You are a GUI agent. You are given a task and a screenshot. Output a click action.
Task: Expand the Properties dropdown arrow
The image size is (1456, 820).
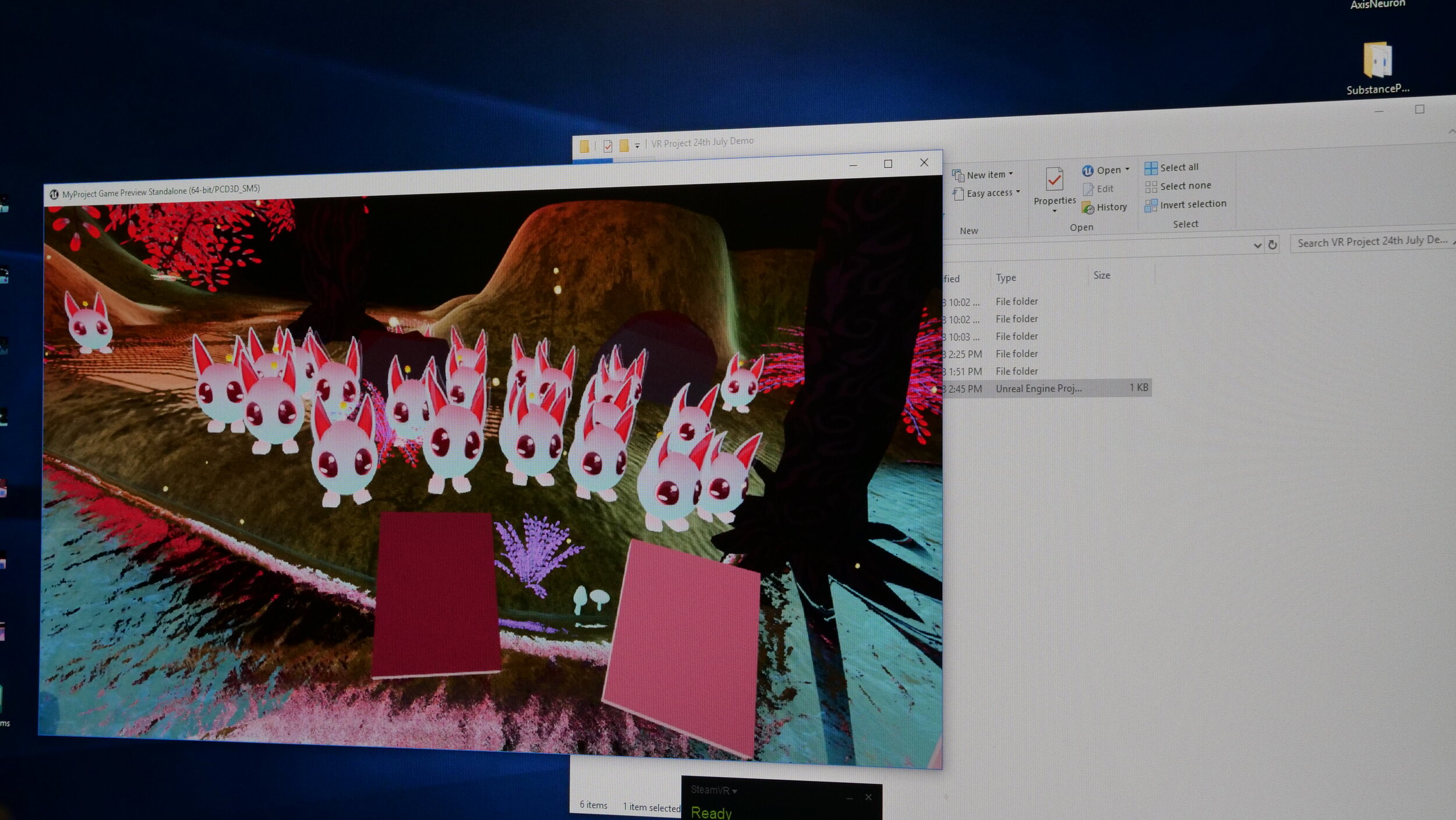[1054, 210]
